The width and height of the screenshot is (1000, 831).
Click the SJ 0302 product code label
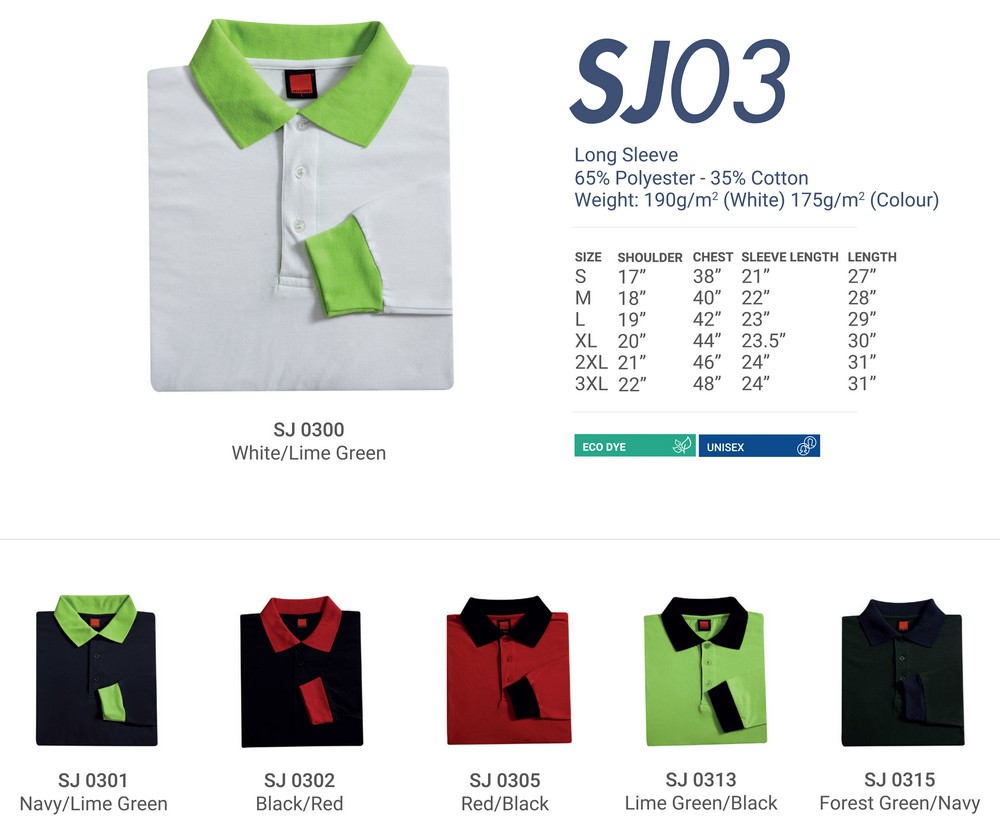pos(299,780)
